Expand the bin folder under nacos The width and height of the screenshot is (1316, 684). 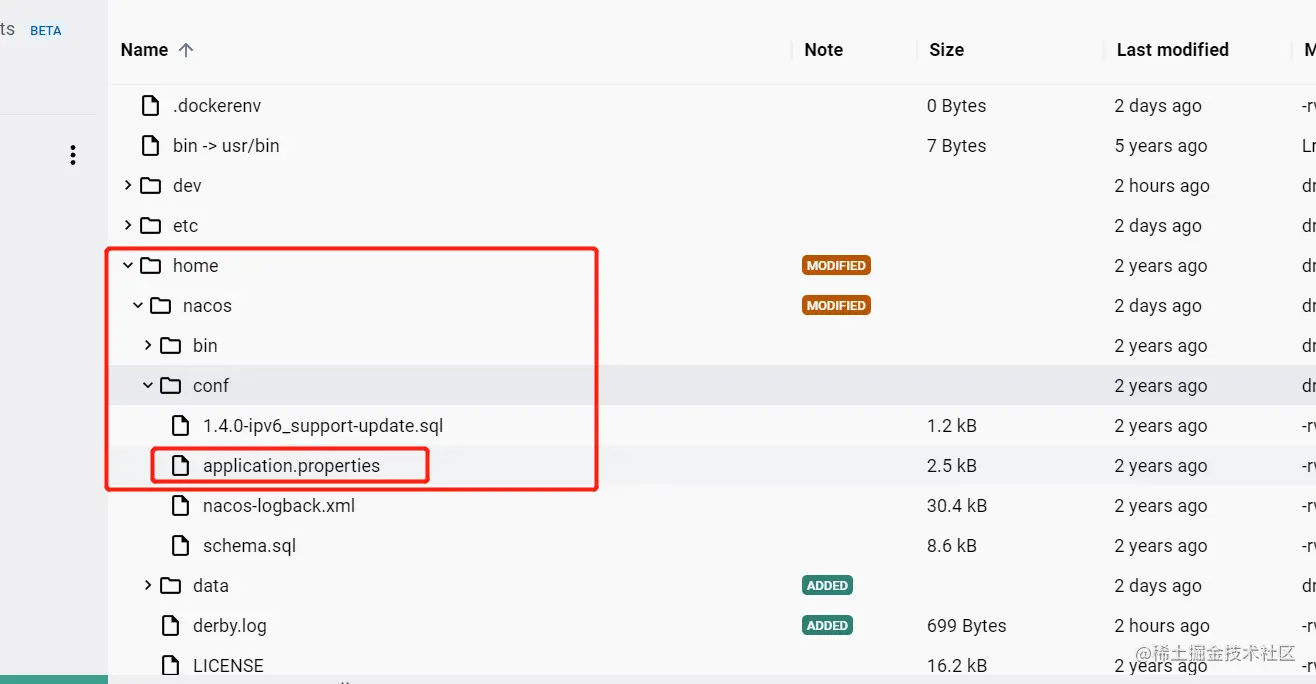(x=148, y=346)
